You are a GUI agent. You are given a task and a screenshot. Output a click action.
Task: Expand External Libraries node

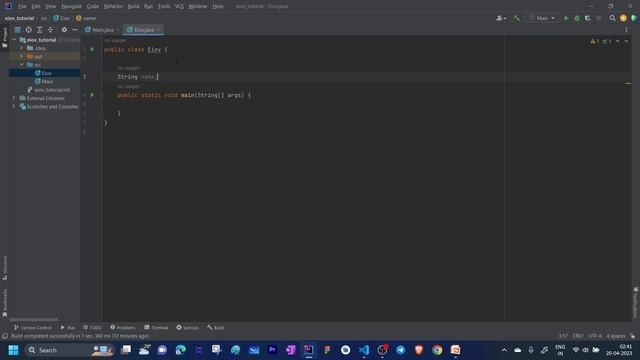(13, 98)
